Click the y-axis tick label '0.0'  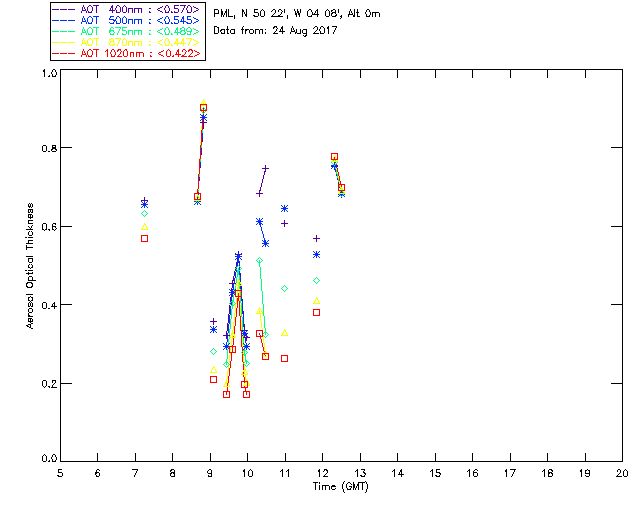tap(49, 459)
